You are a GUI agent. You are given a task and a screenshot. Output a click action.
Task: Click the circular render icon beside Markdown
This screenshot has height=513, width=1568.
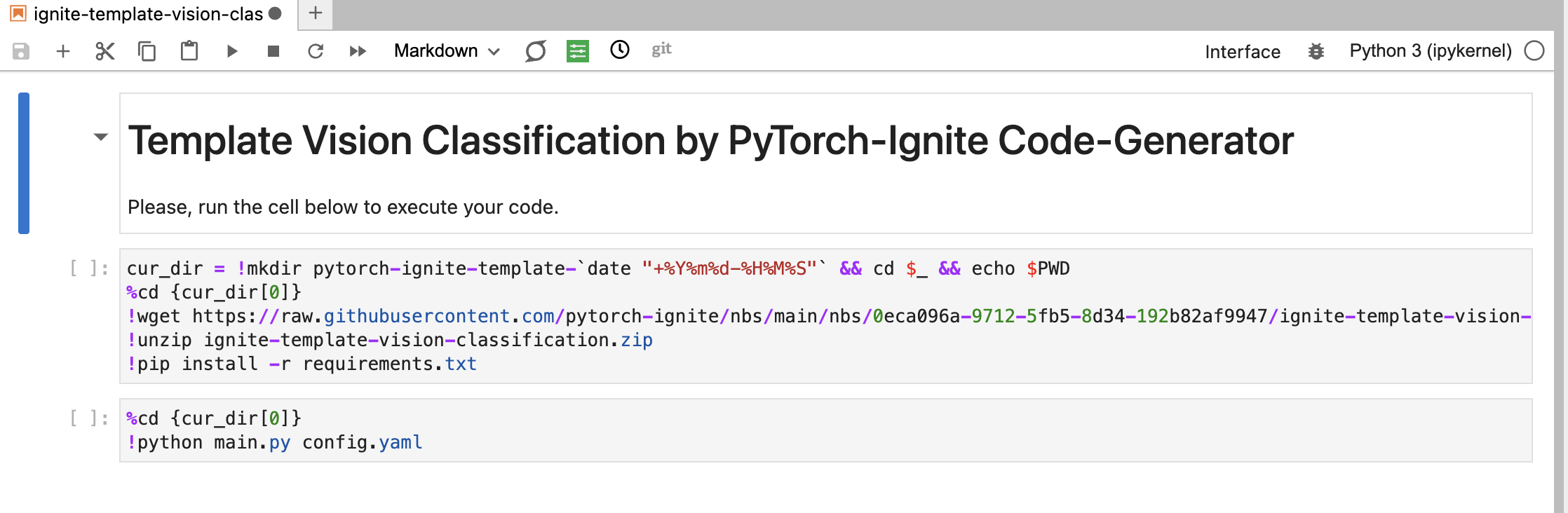(x=536, y=51)
